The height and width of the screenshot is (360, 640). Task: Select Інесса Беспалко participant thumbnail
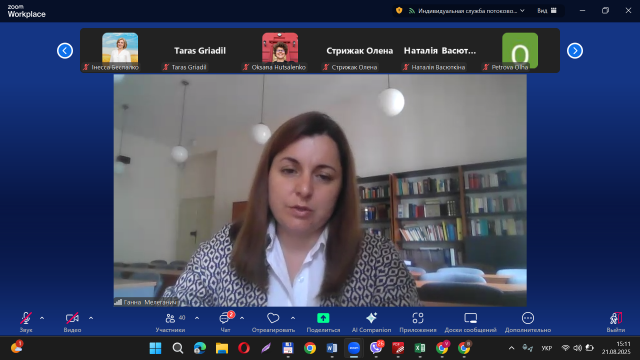(x=120, y=51)
